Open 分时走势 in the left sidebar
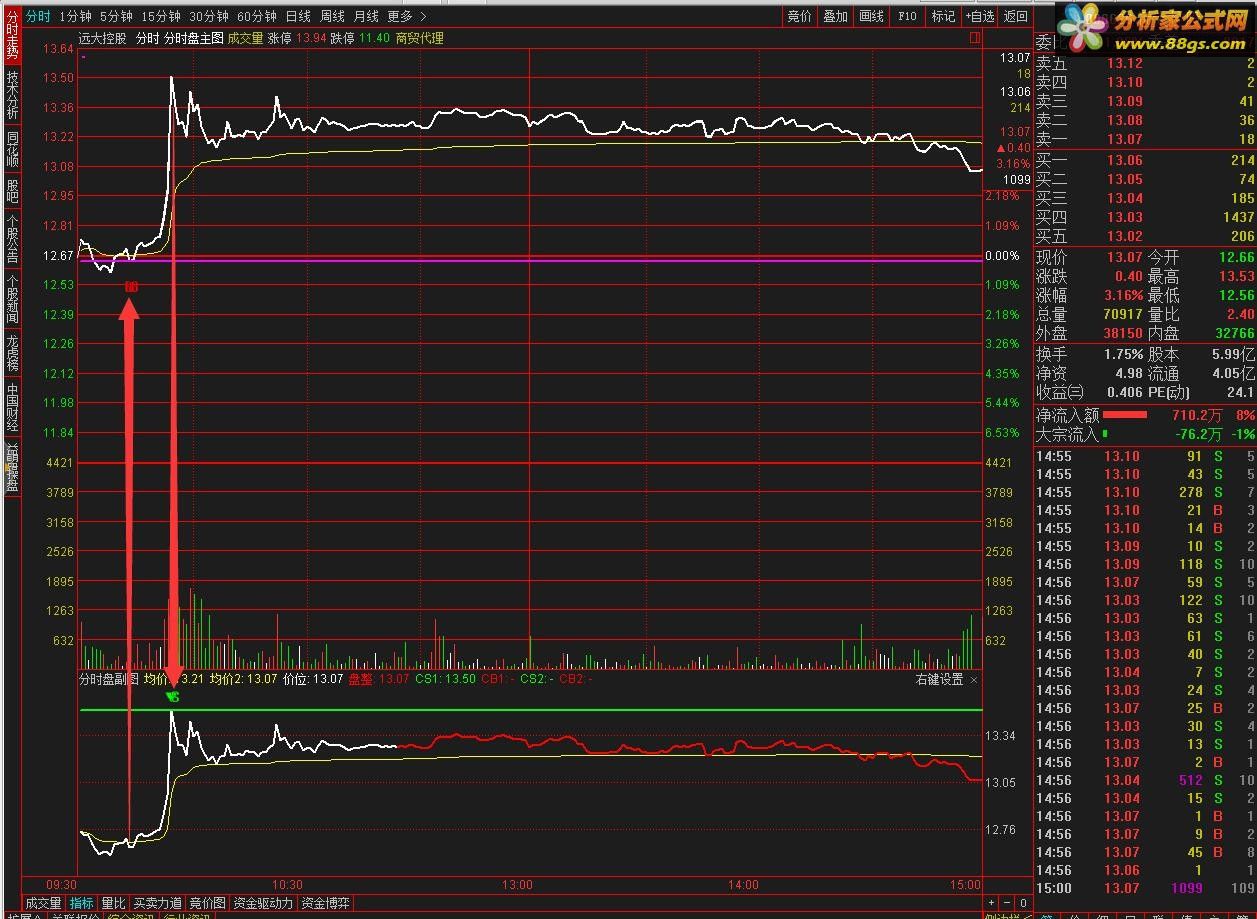Image resolution: width=1257 pixels, height=919 pixels. click(12, 37)
